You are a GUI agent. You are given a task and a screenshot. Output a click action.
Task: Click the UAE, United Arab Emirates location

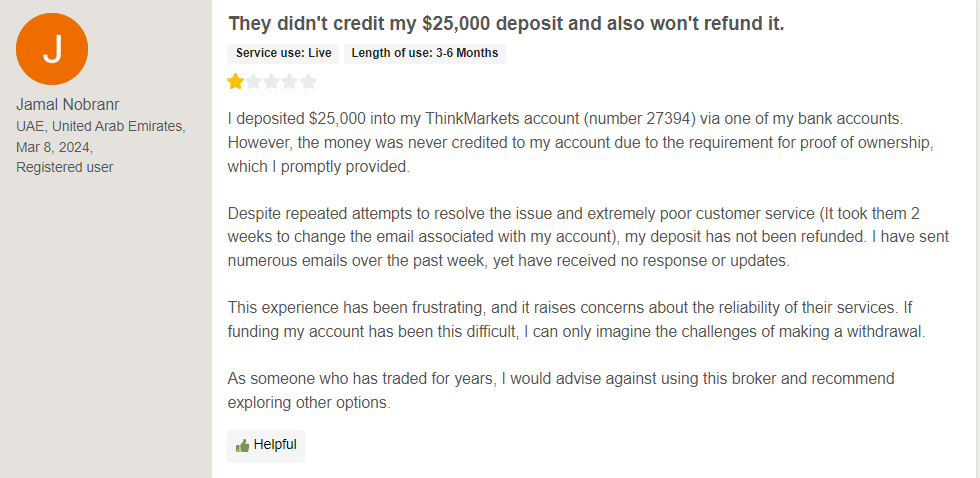(x=101, y=126)
